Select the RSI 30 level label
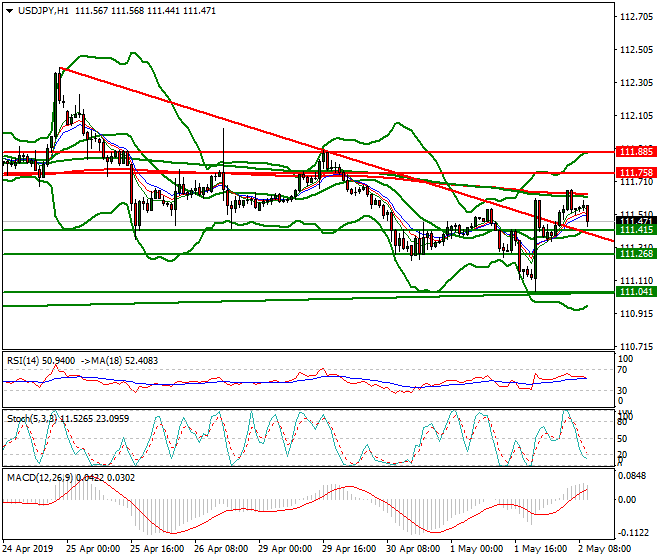This screenshot has width=660, height=560. [x=622, y=391]
